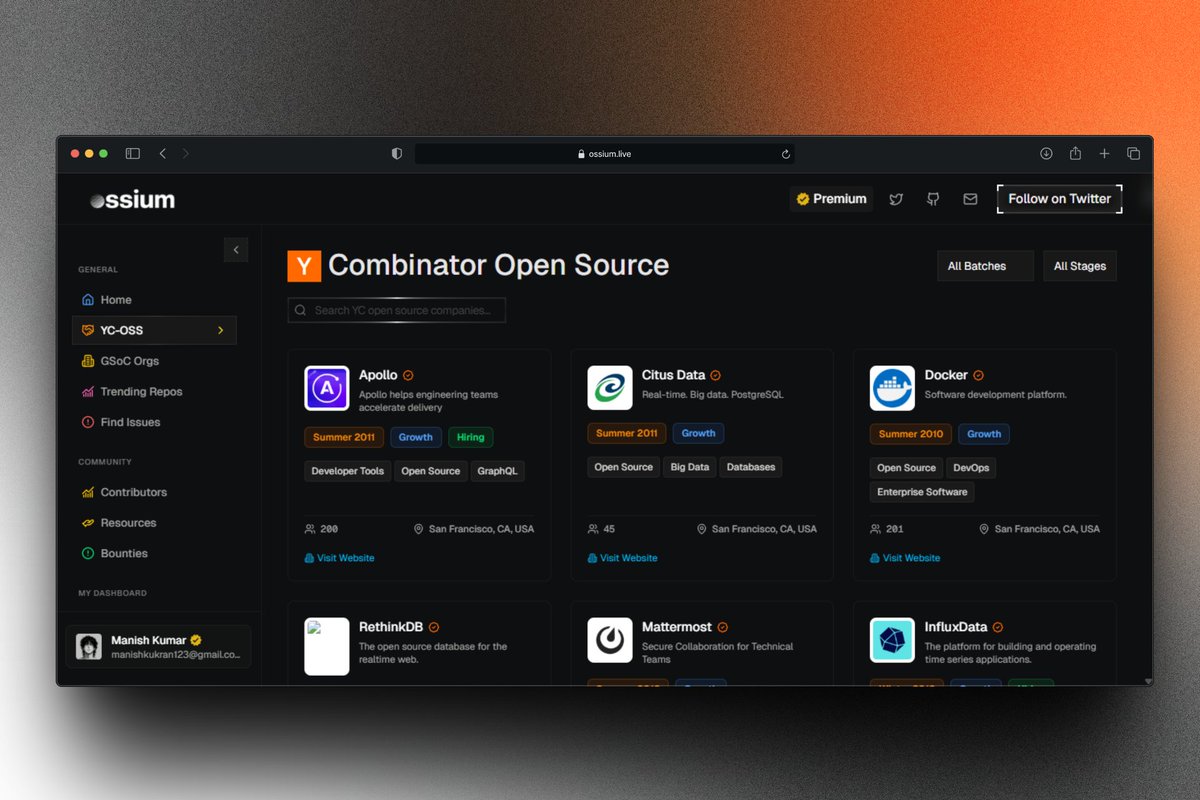Viewport: 1200px width, 800px height.
Task: Expand the YC-OSS chevron arrow
Action: (x=220, y=330)
